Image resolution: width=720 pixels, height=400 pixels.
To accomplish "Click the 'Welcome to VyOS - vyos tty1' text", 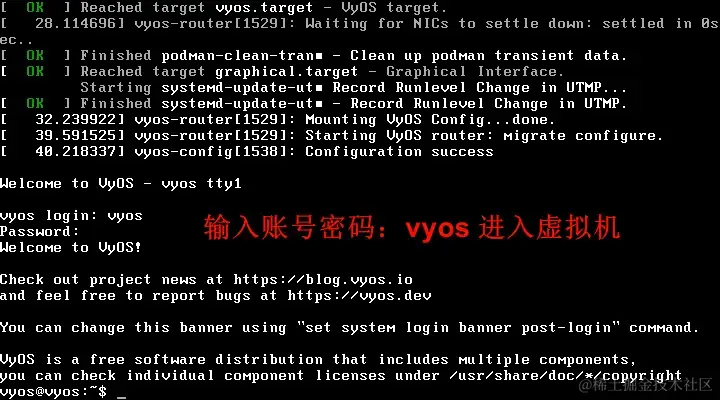I will pos(121,184).
